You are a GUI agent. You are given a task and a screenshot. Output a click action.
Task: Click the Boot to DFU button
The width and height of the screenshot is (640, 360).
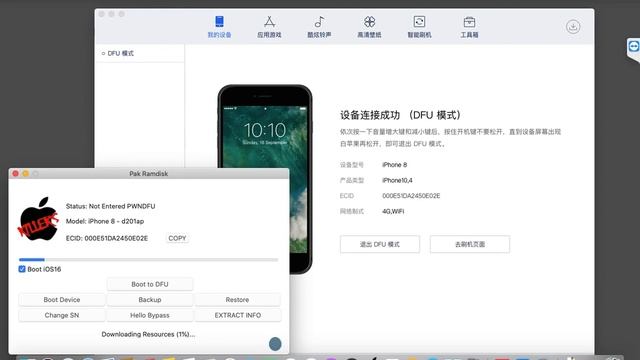150,284
